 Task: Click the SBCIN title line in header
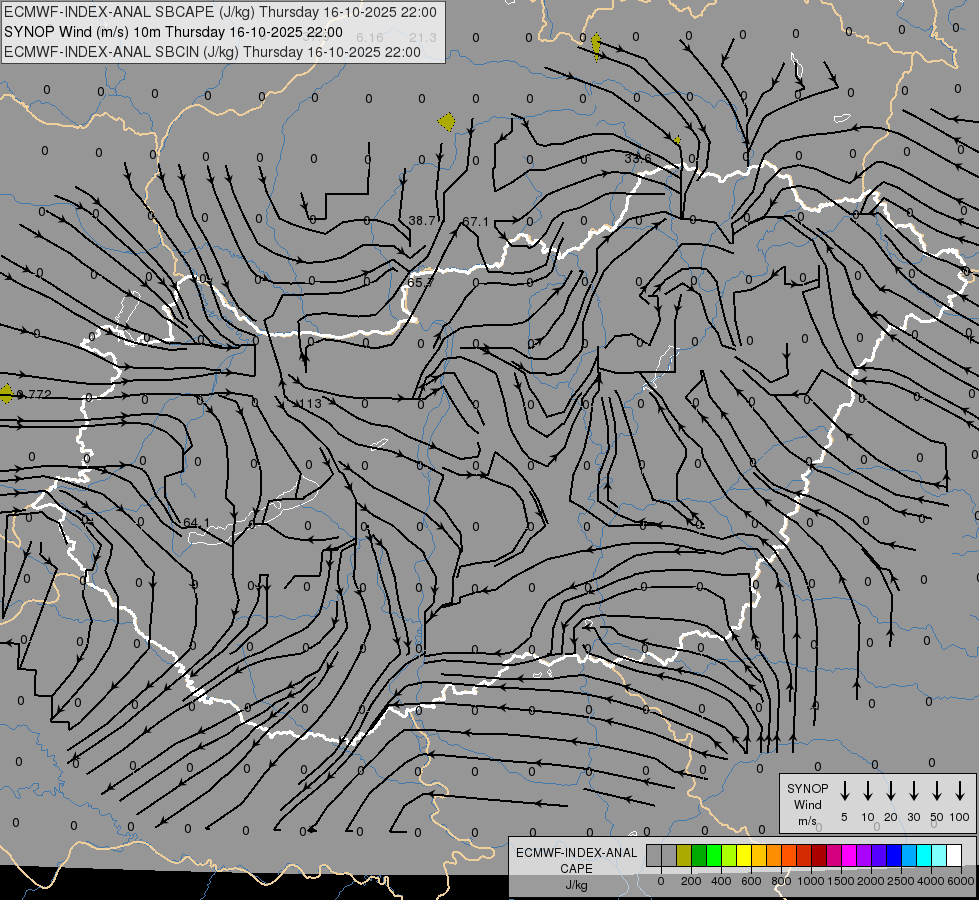pyautogui.click(x=212, y=52)
